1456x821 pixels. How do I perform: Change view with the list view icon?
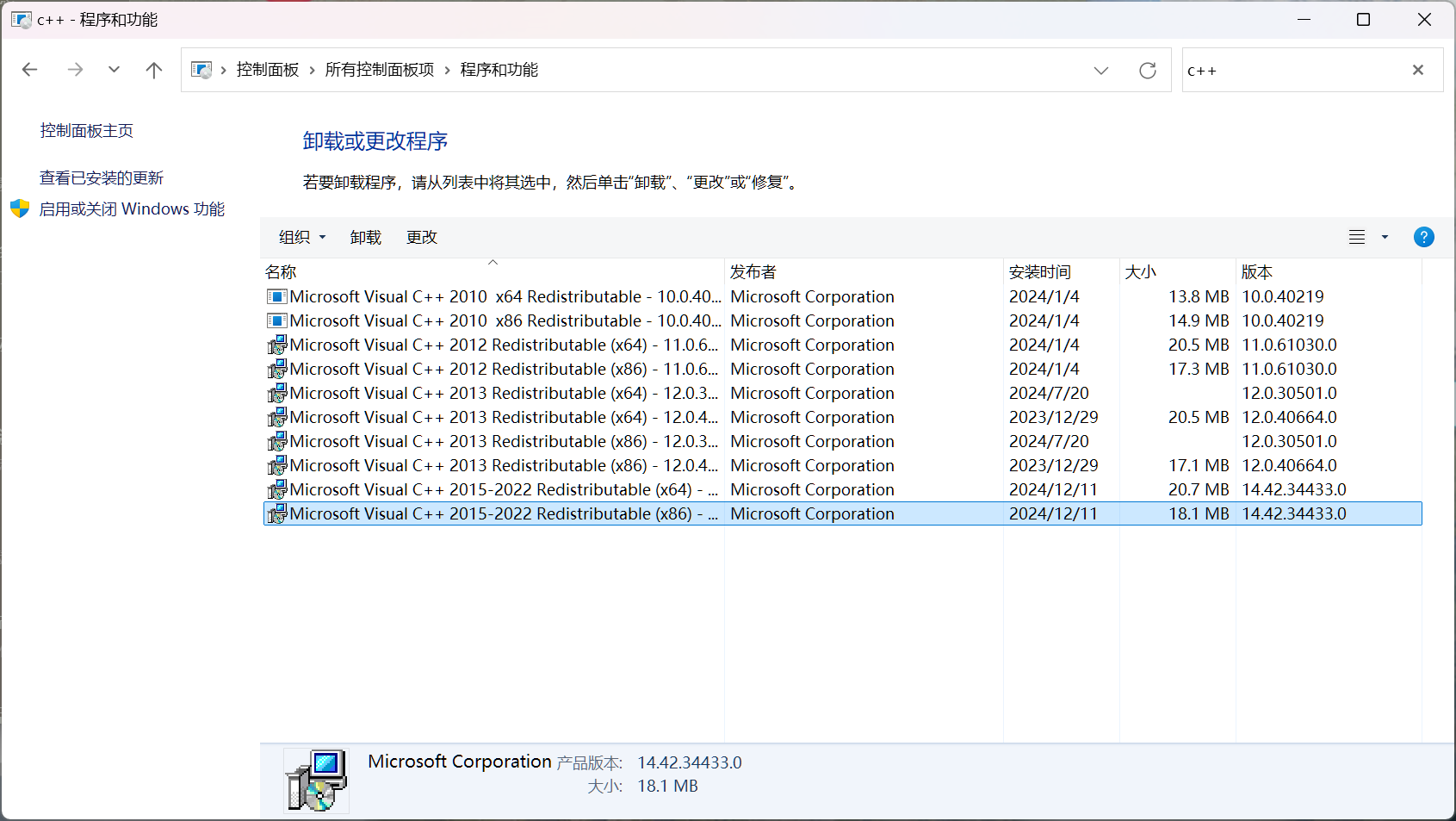click(1357, 237)
